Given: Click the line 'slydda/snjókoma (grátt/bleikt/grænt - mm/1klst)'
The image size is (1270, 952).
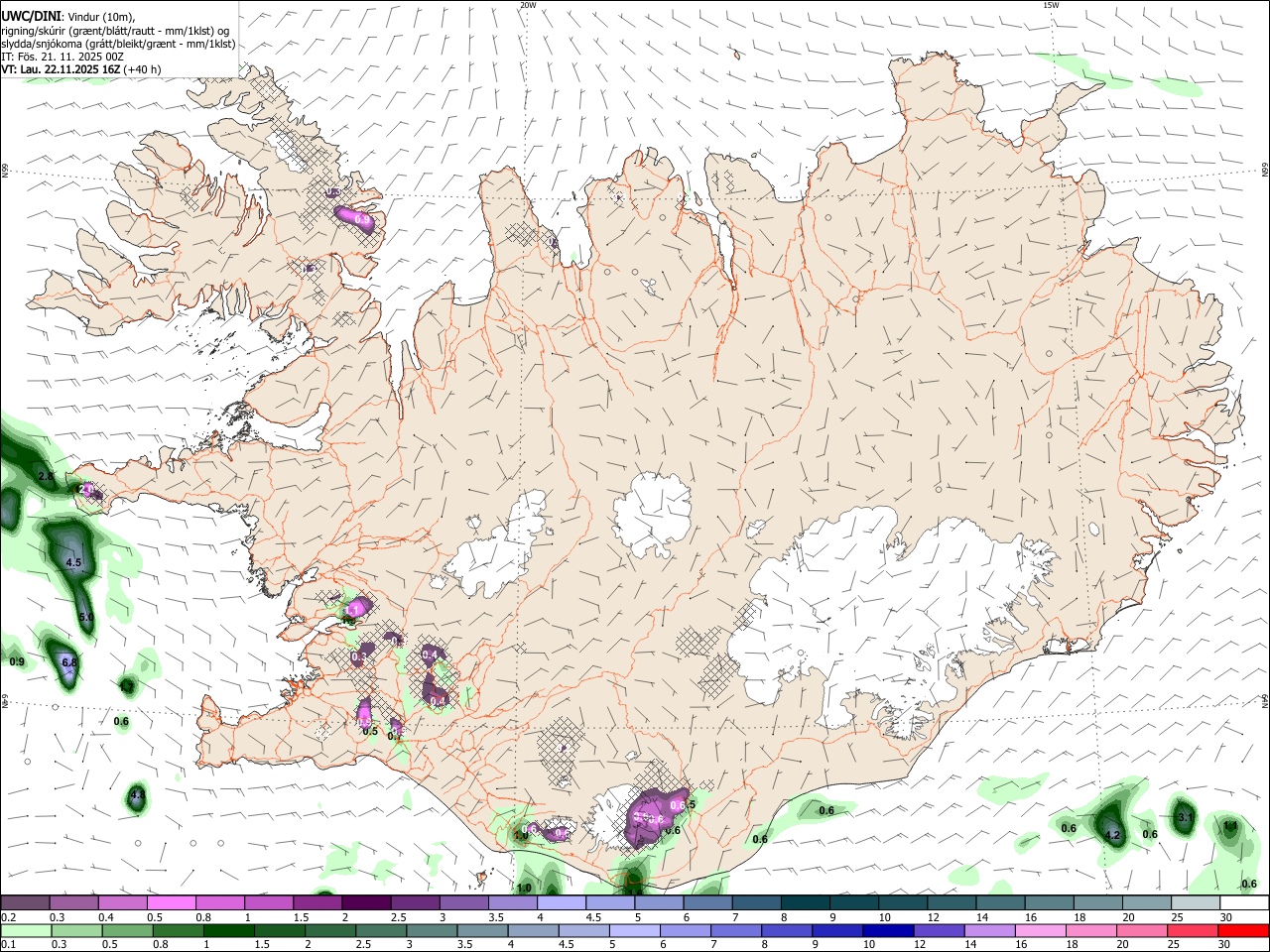Looking at the screenshot, I should click(118, 44).
